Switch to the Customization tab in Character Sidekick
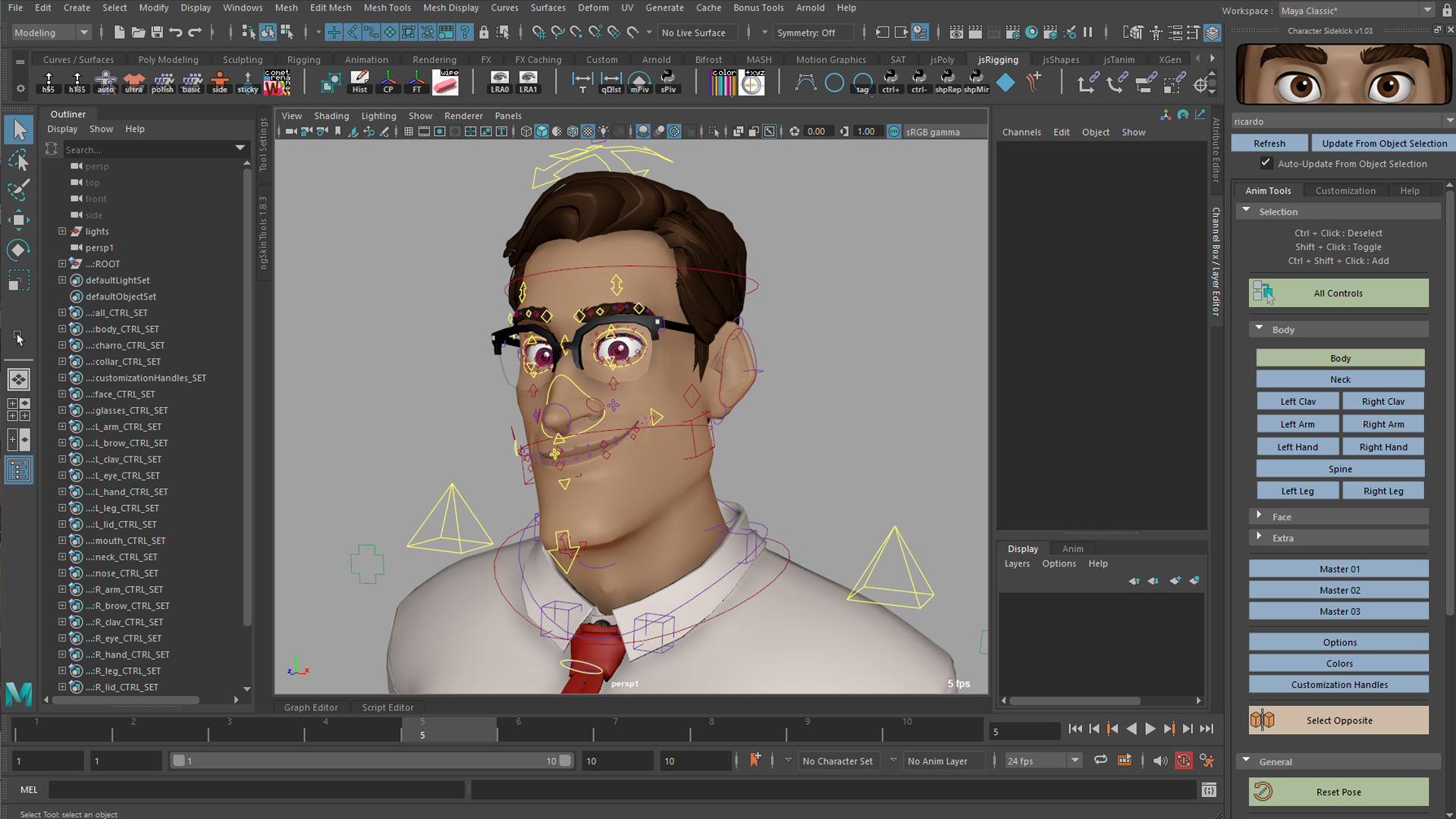Image resolution: width=1456 pixels, height=819 pixels. point(1345,190)
